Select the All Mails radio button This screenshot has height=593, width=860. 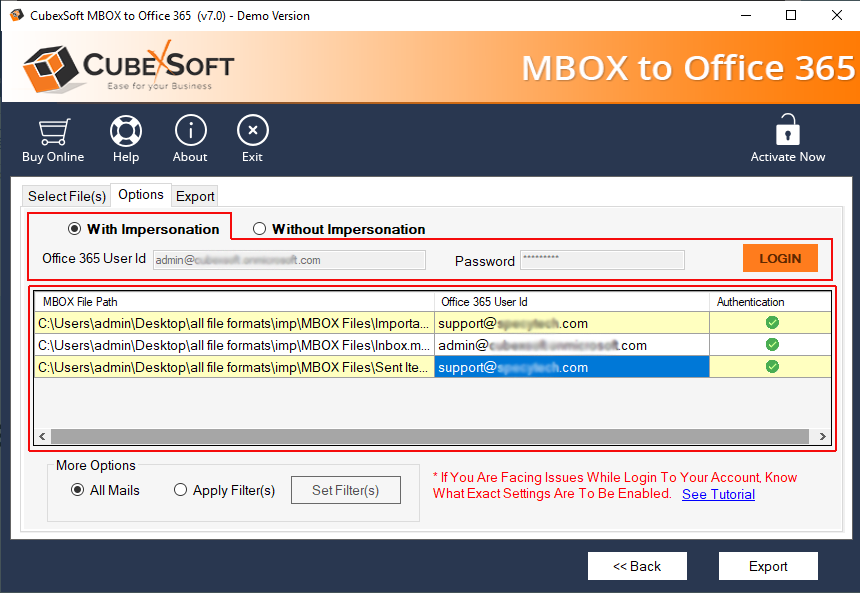point(78,490)
